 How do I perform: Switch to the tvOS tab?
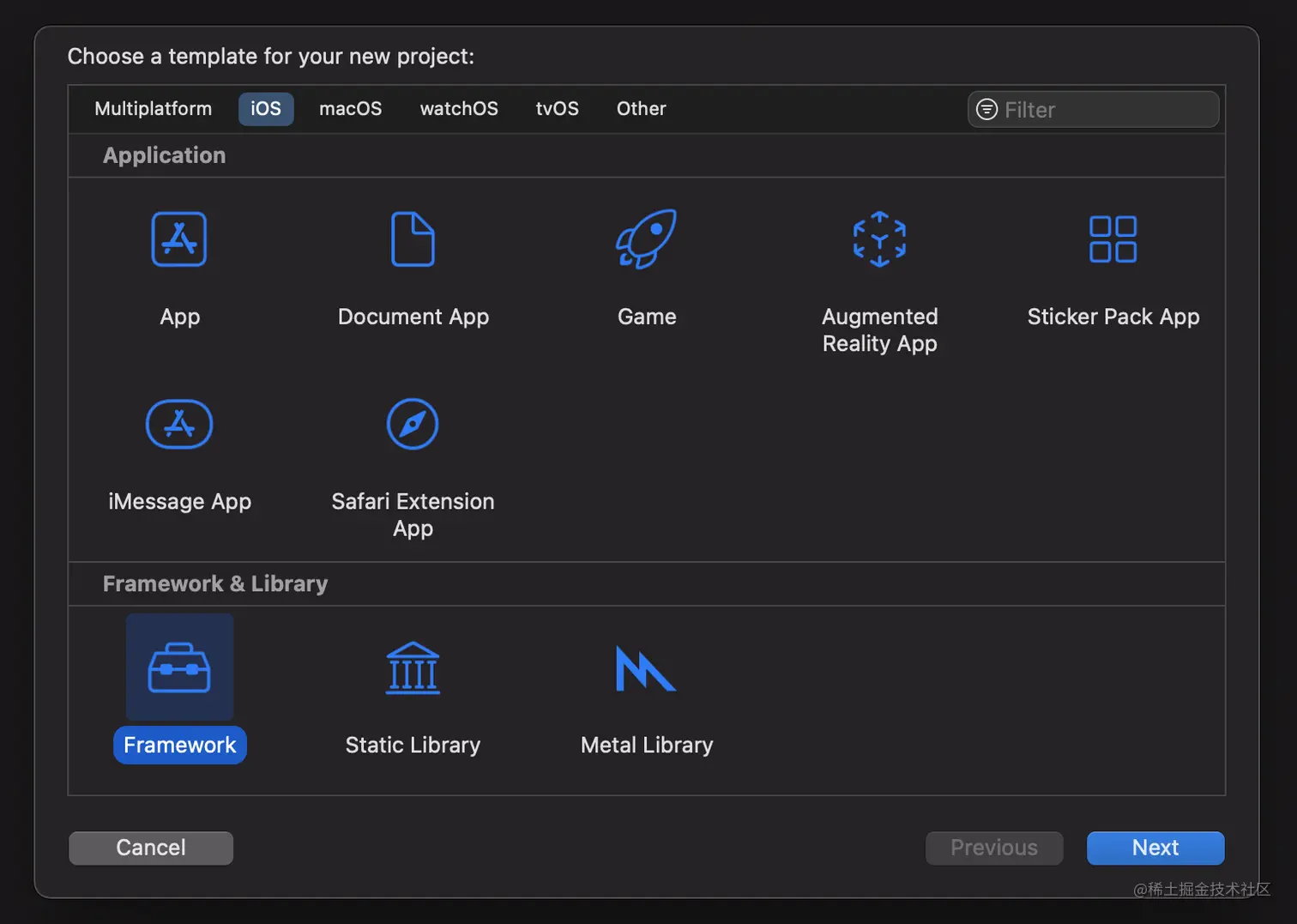558,109
